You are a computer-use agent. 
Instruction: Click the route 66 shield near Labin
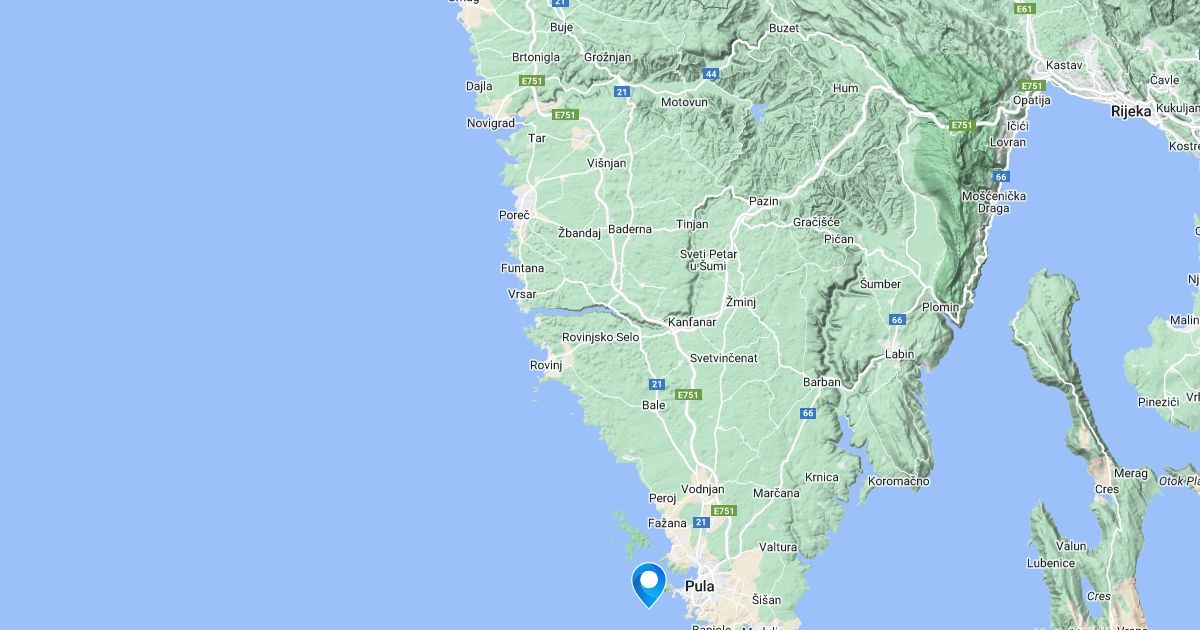click(897, 320)
